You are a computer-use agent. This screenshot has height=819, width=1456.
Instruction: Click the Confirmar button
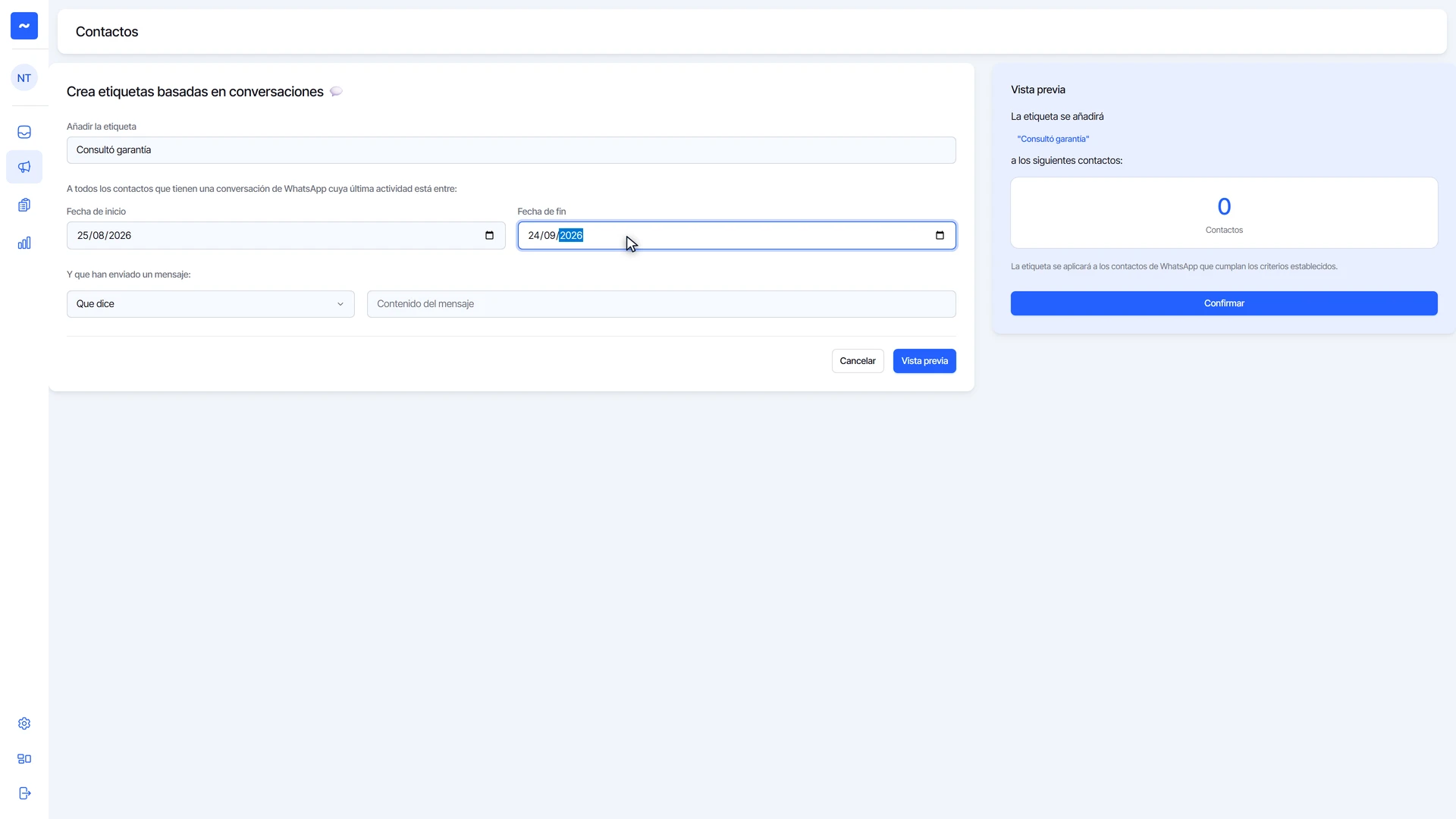tap(1224, 303)
